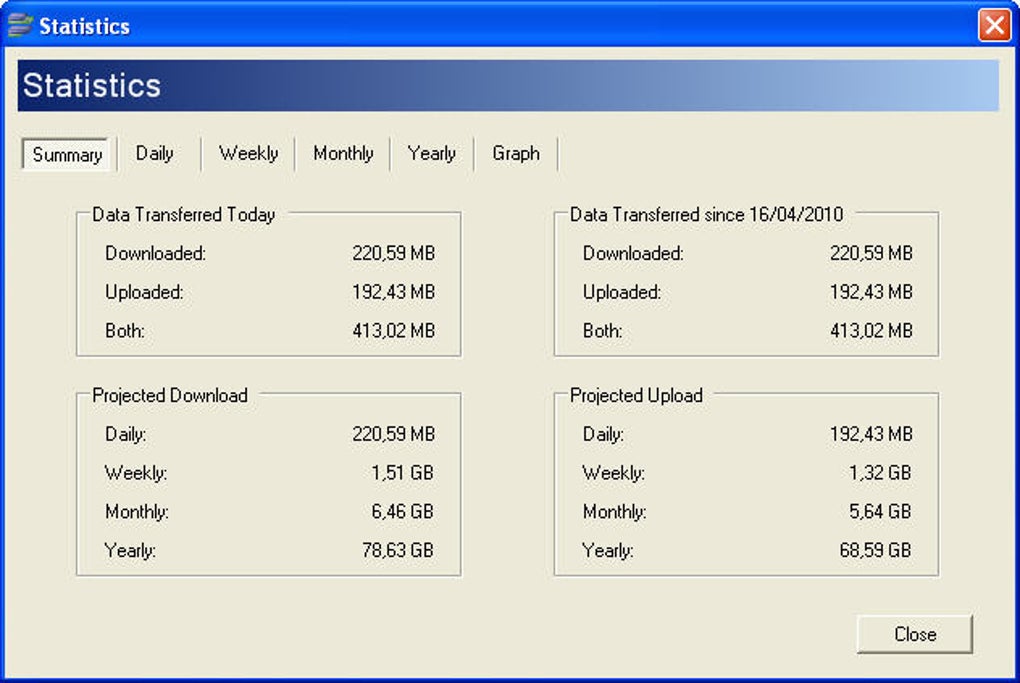Click Projected Download Yearly value 78,63 GB
The width and height of the screenshot is (1020, 683).
point(398,551)
